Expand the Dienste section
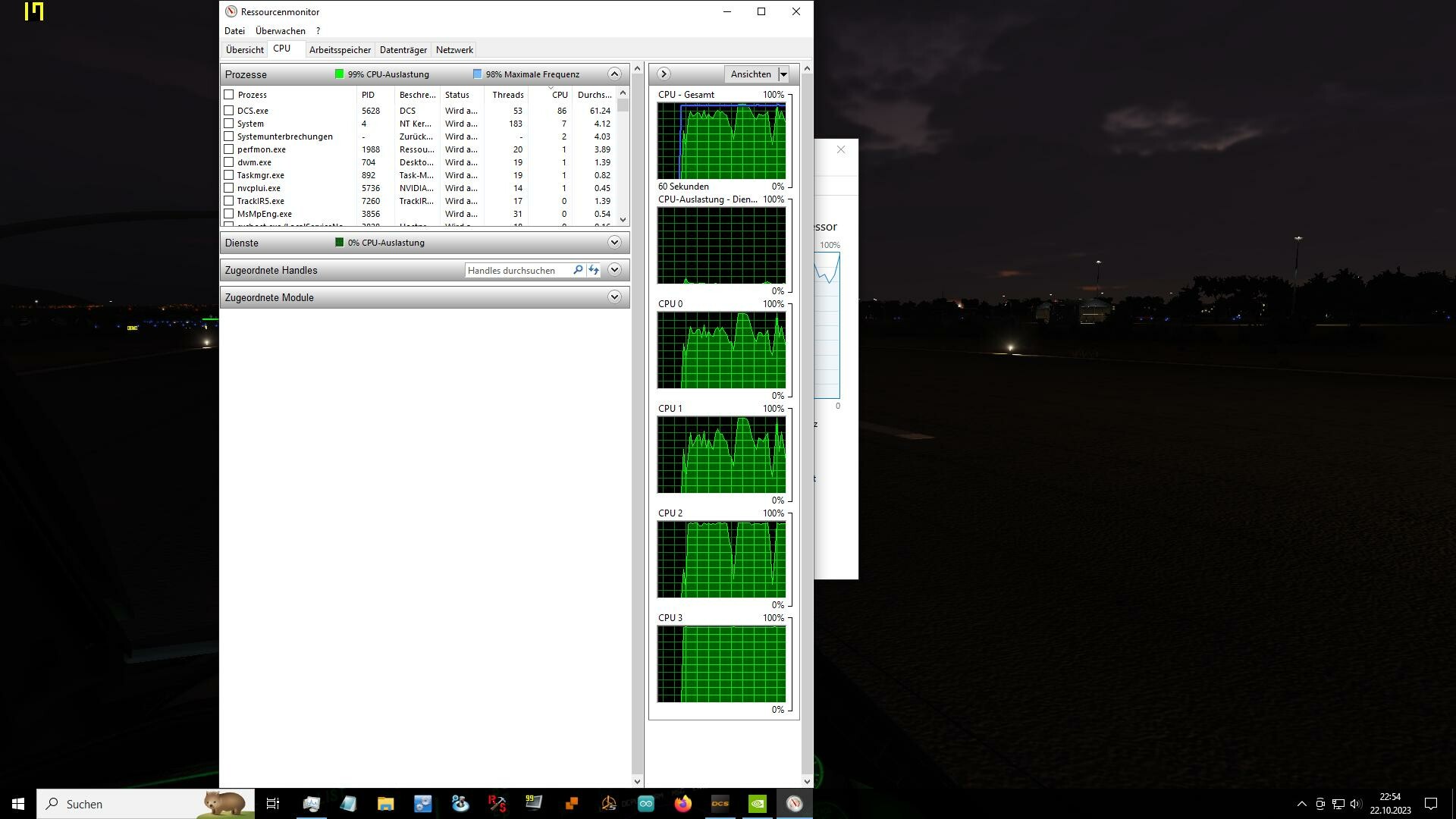Screen dimensions: 1456x819 point(614,243)
